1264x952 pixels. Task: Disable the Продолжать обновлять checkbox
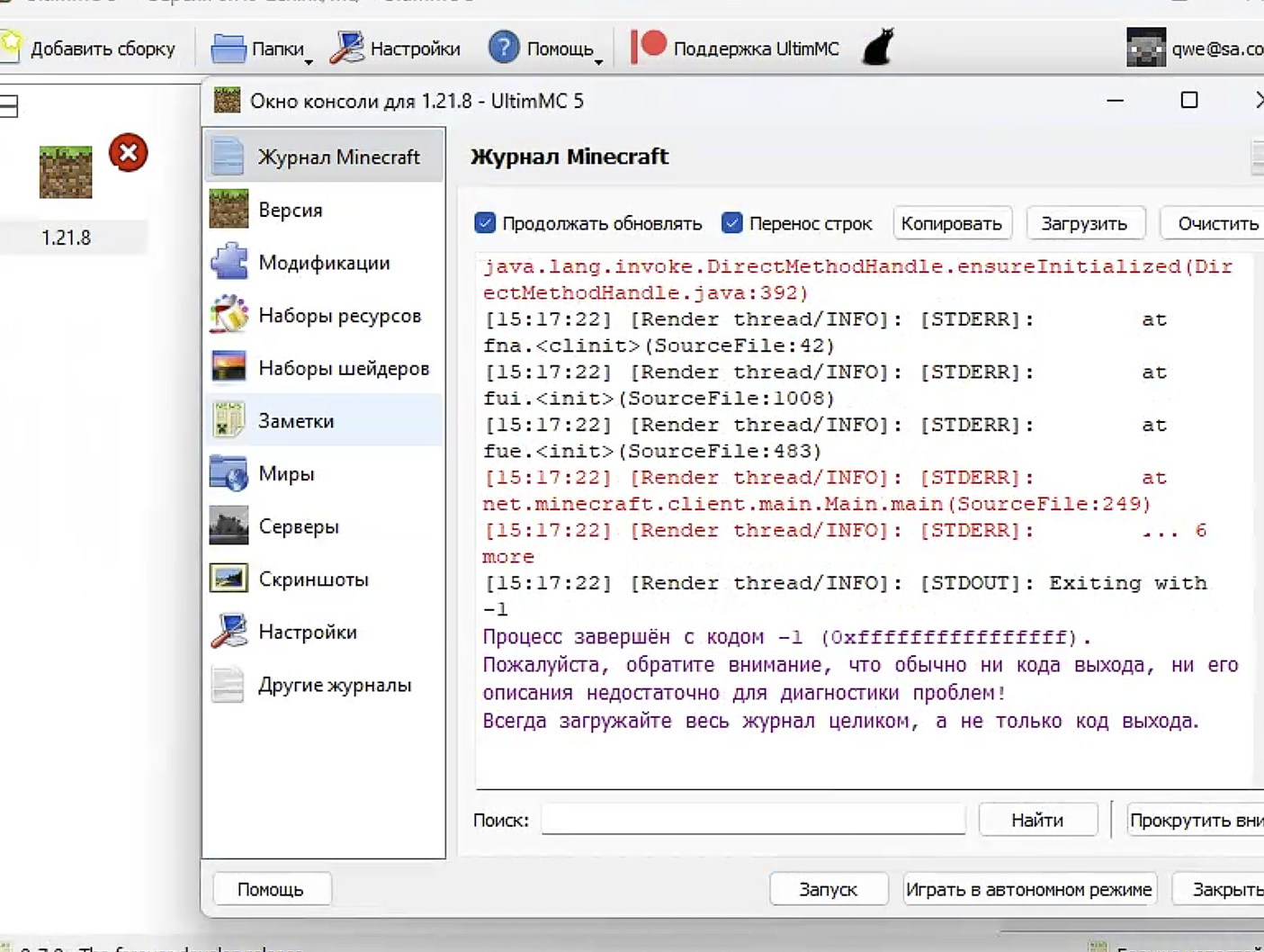[x=485, y=223]
